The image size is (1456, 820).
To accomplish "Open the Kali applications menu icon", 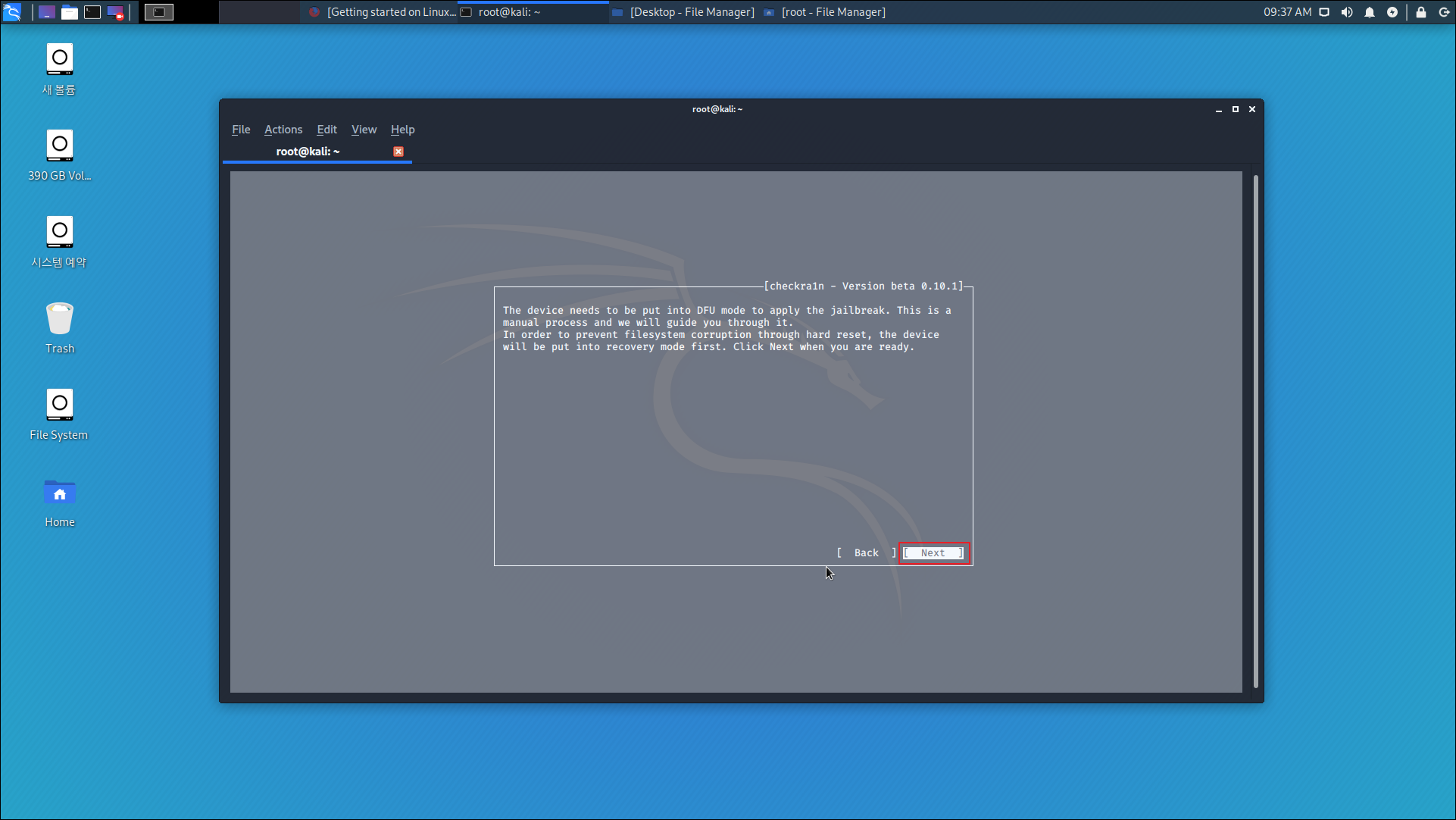I will [x=12, y=11].
